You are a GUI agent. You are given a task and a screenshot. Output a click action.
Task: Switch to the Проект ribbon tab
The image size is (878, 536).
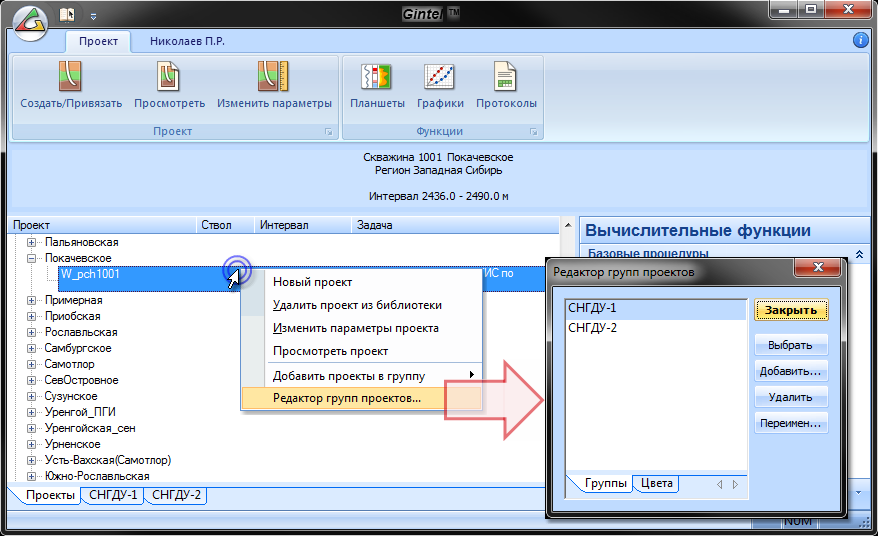point(98,41)
